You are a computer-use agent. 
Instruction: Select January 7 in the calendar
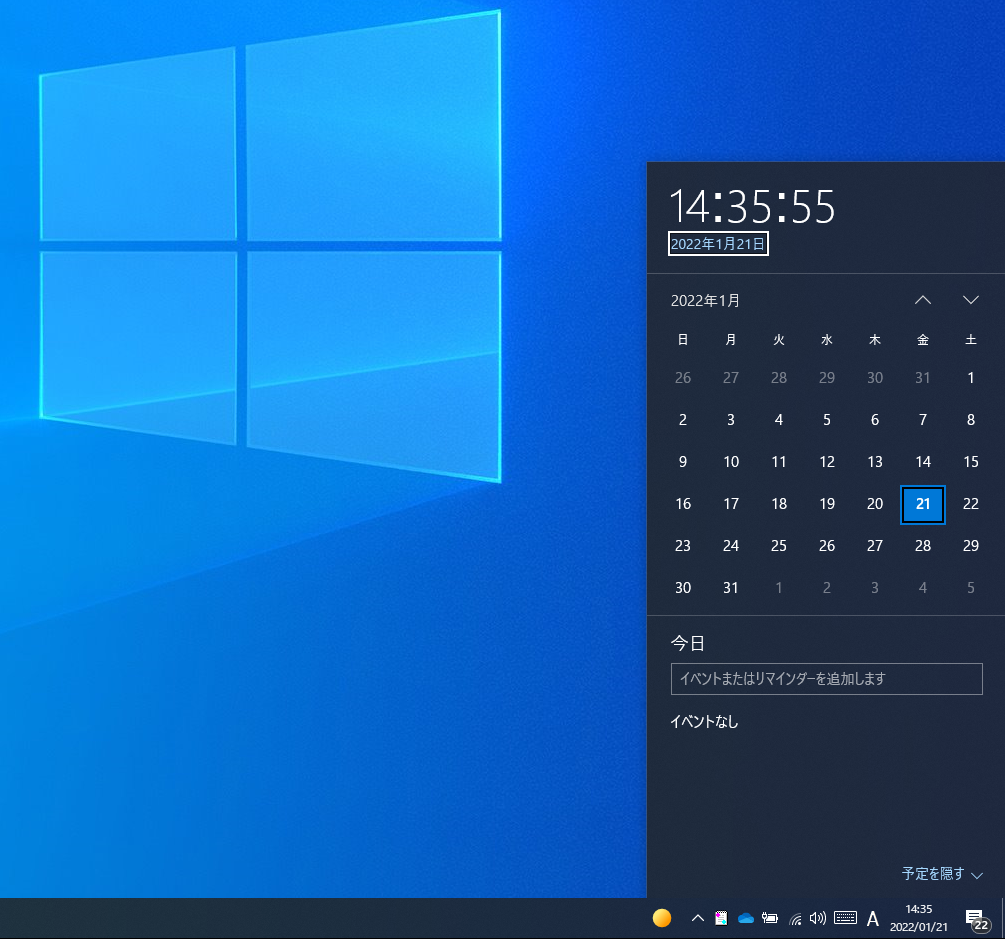click(x=923, y=420)
